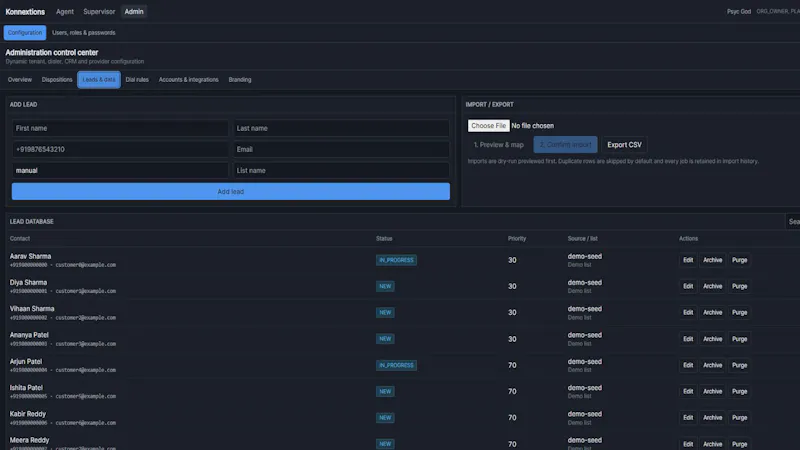Click Choose File to upload CSV
Viewport: 800px width, 450px height.
tap(488, 126)
